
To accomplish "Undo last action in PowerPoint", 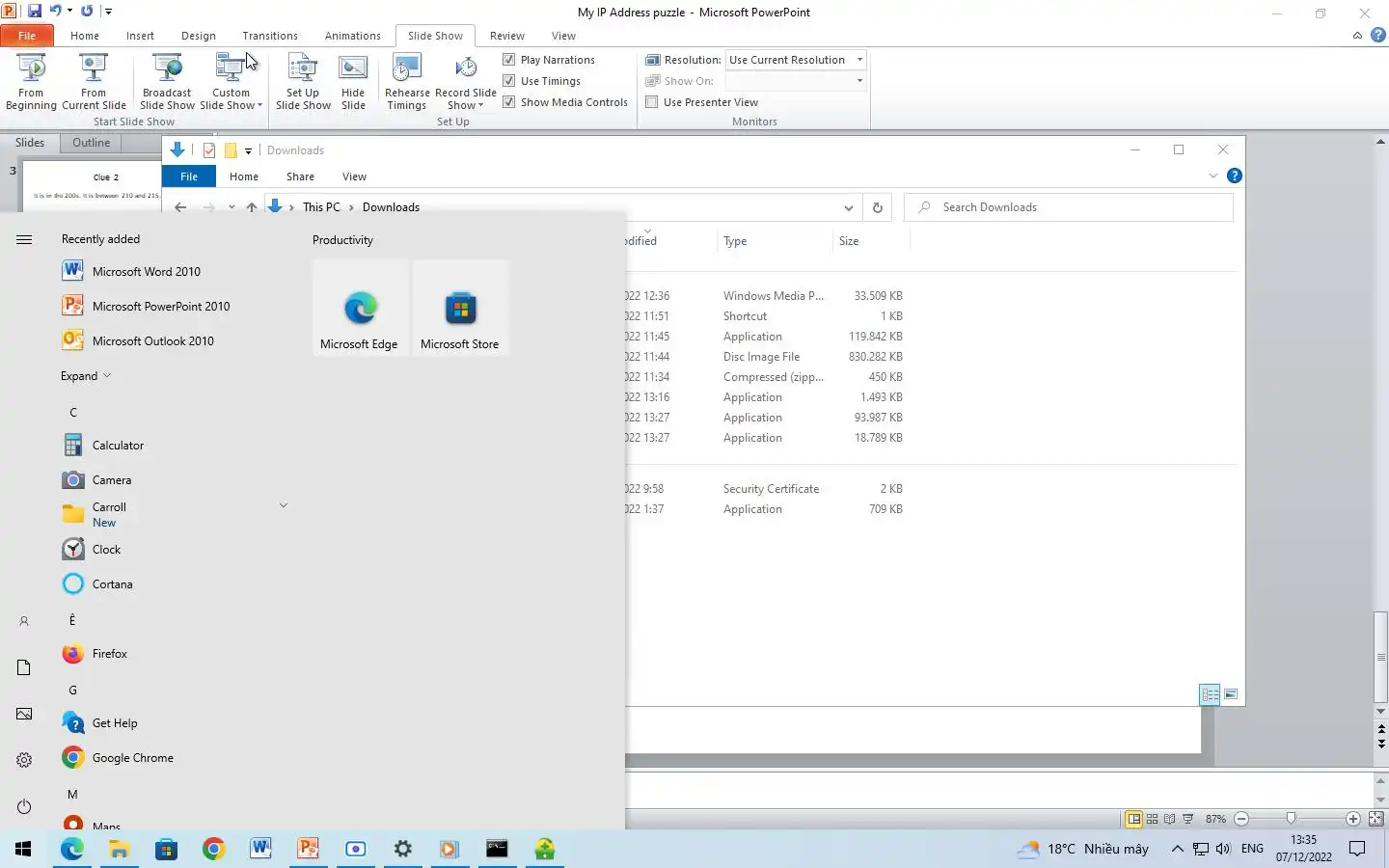I will [56, 12].
